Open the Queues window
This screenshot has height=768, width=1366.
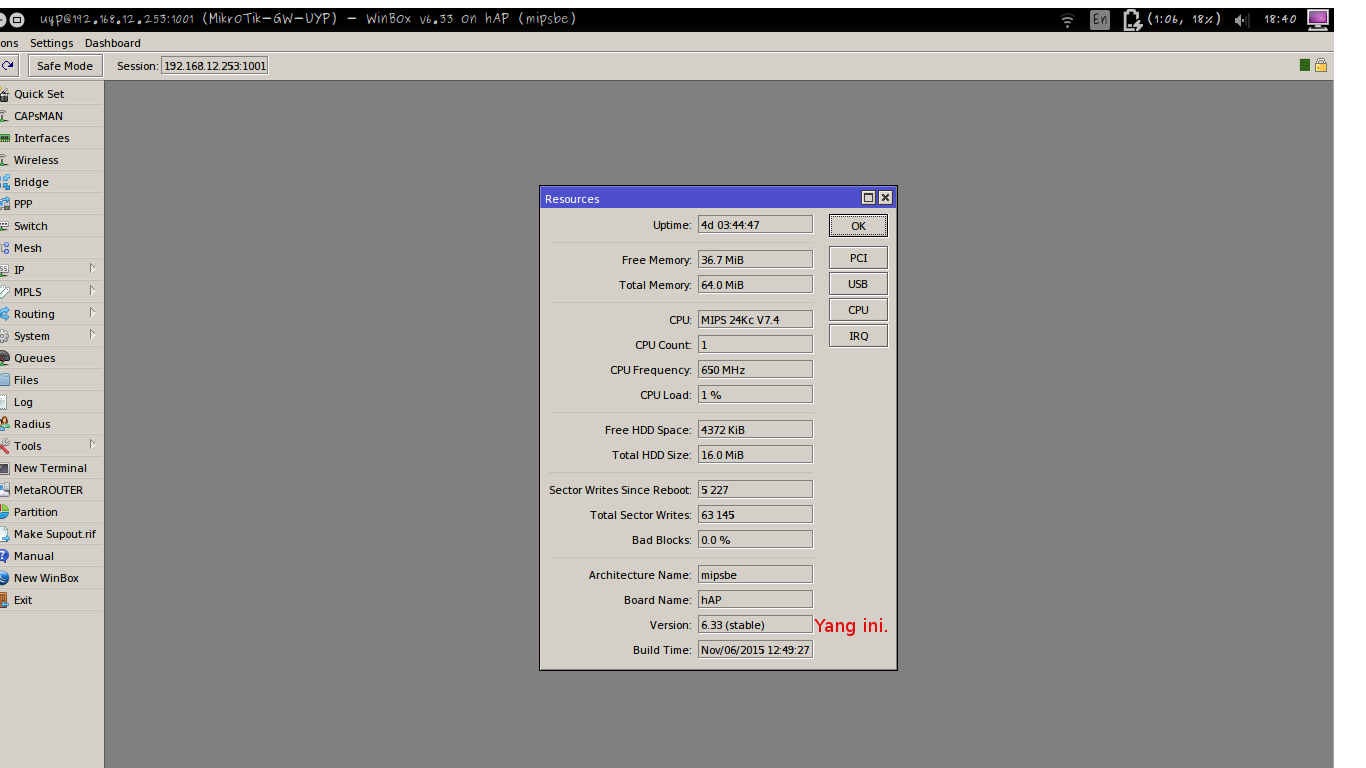(51, 358)
